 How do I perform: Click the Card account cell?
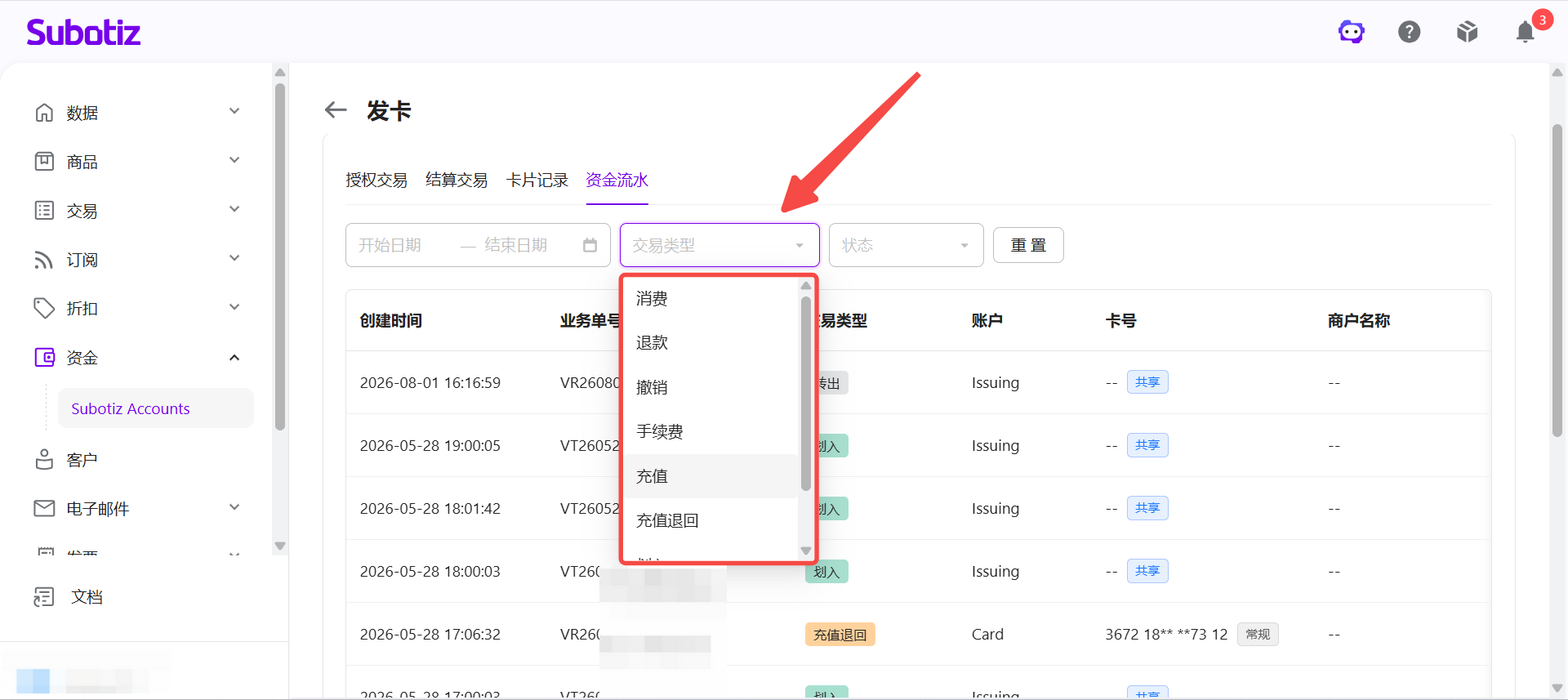point(987,634)
